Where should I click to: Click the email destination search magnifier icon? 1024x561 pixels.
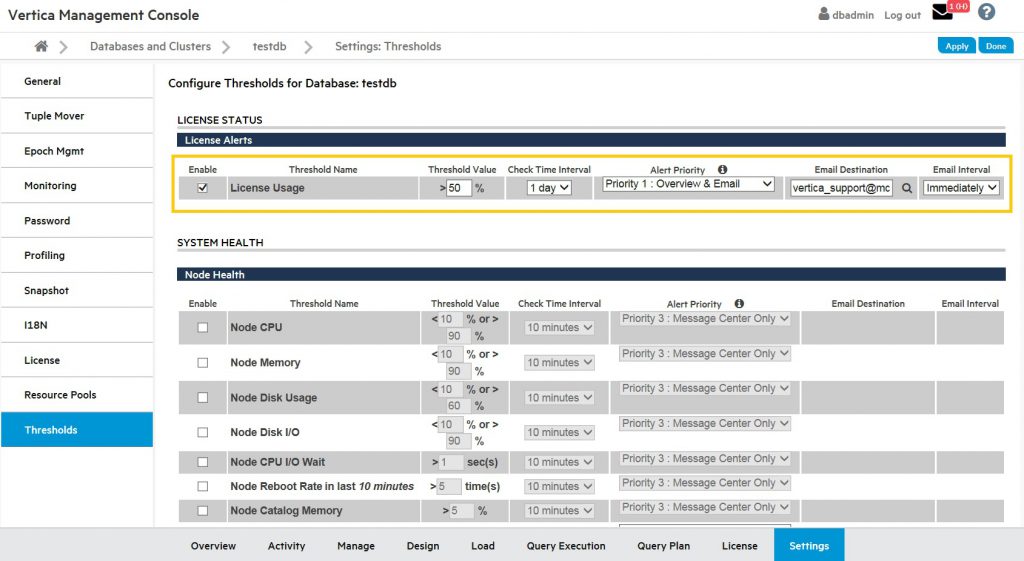907,188
